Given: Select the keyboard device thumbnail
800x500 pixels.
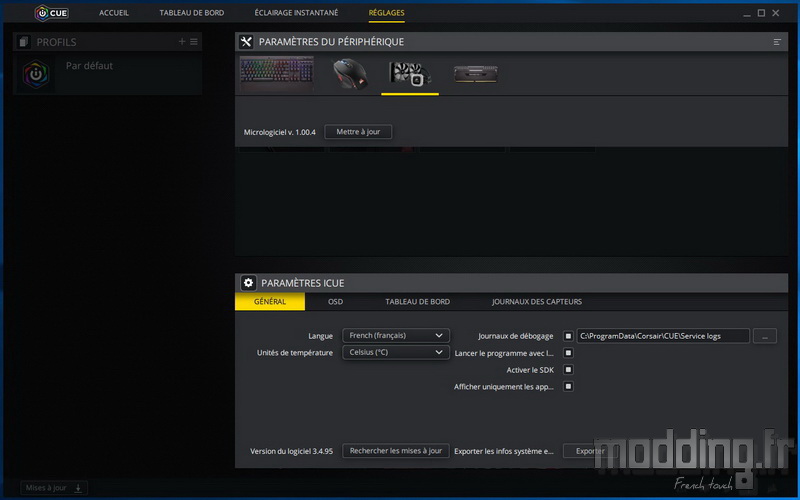Looking at the screenshot, I should [x=277, y=74].
